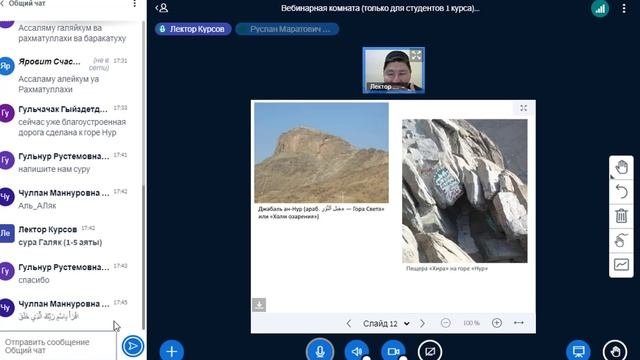Click Яровит avatar in chat
The image size is (640, 360).
[6, 66]
